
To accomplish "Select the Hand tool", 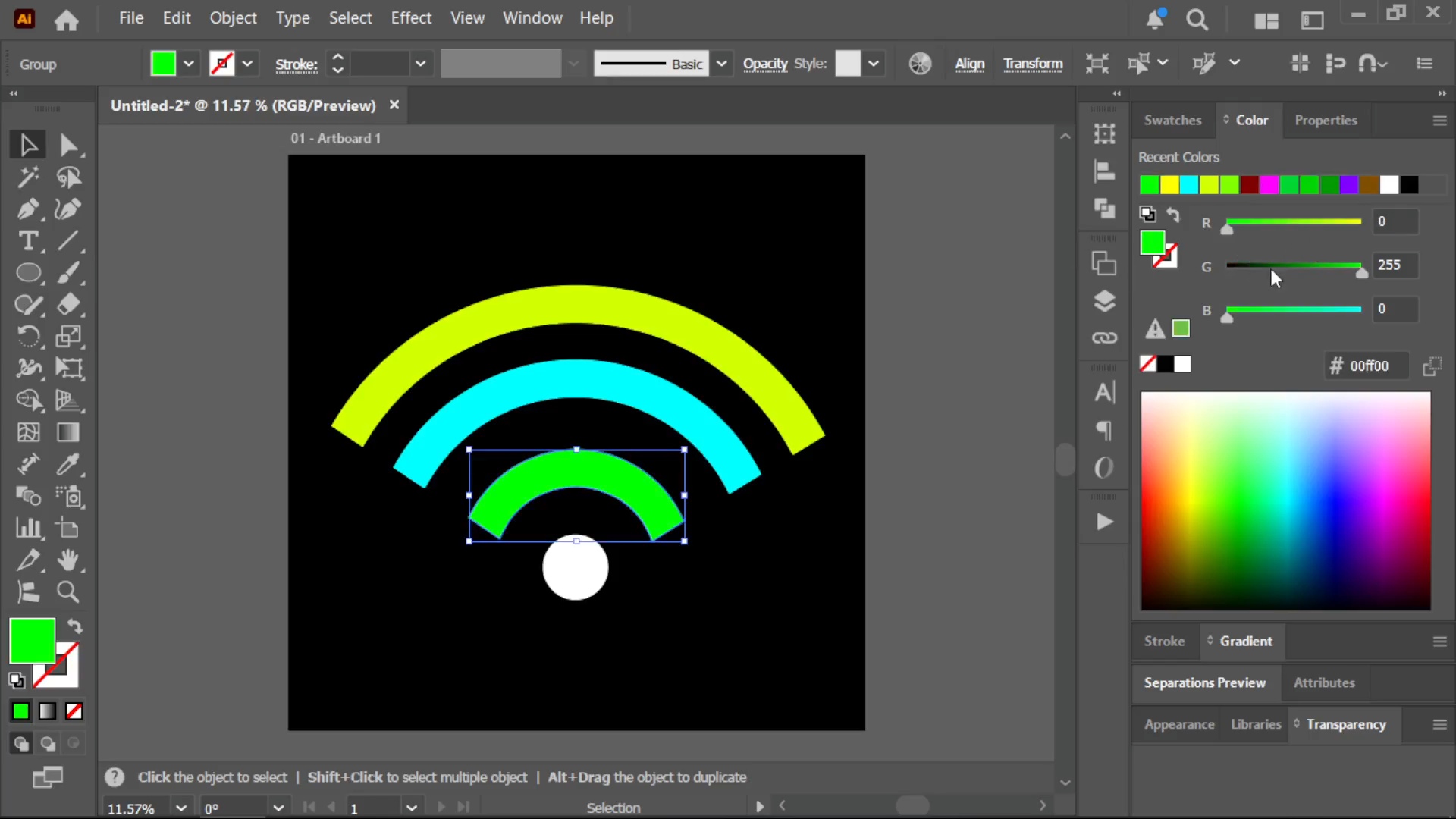I will [x=68, y=560].
